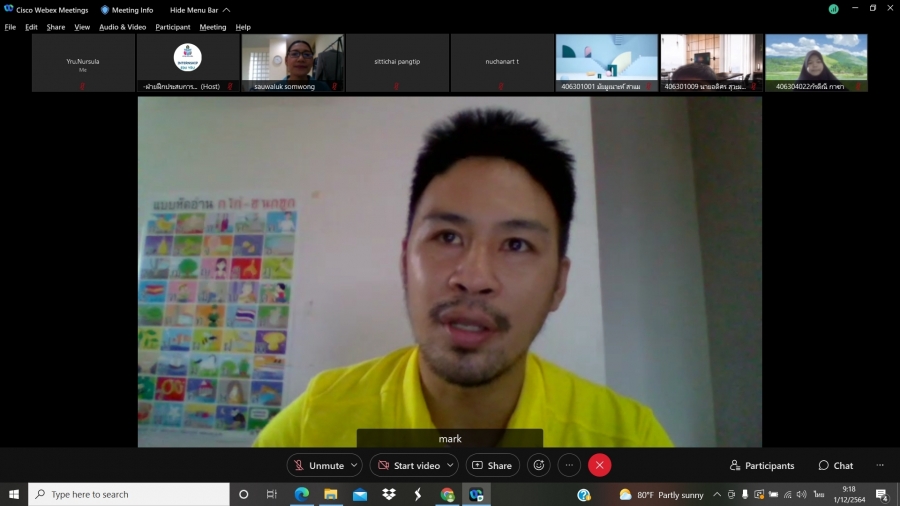Leave the meeting with the red X button
Viewport: 900px width, 506px height.
[x=599, y=465]
